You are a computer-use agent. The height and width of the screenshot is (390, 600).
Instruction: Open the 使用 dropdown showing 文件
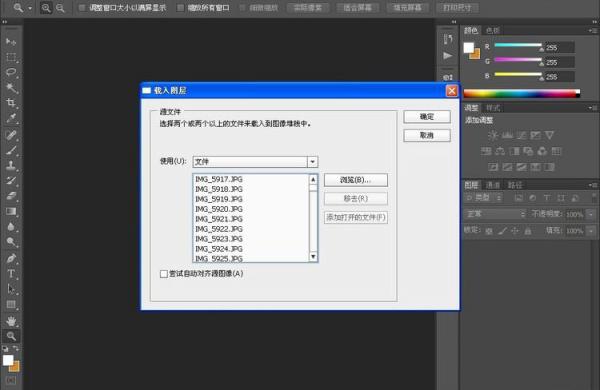coord(255,162)
